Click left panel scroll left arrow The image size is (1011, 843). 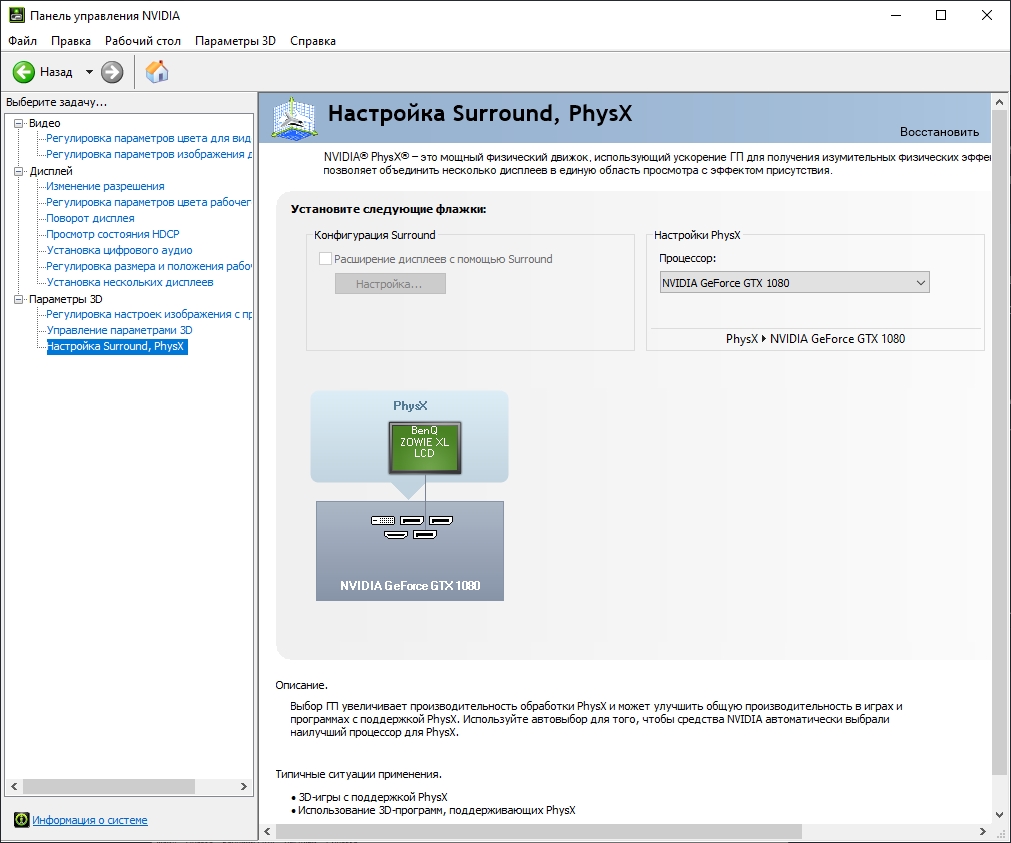click(14, 786)
